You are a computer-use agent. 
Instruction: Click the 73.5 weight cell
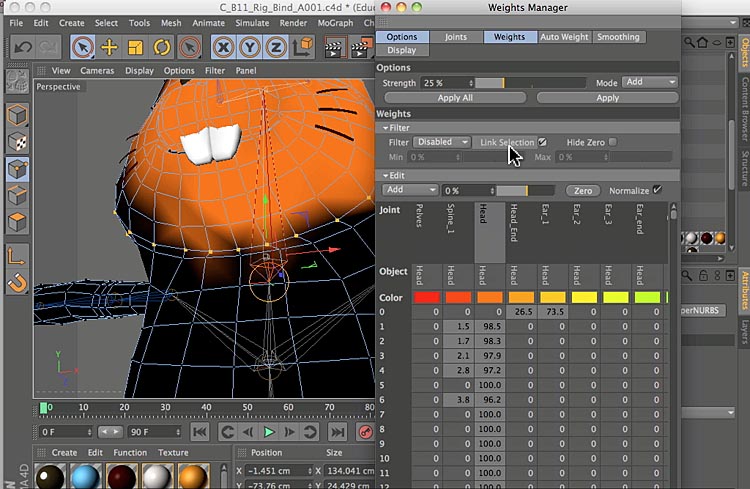[553, 311]
